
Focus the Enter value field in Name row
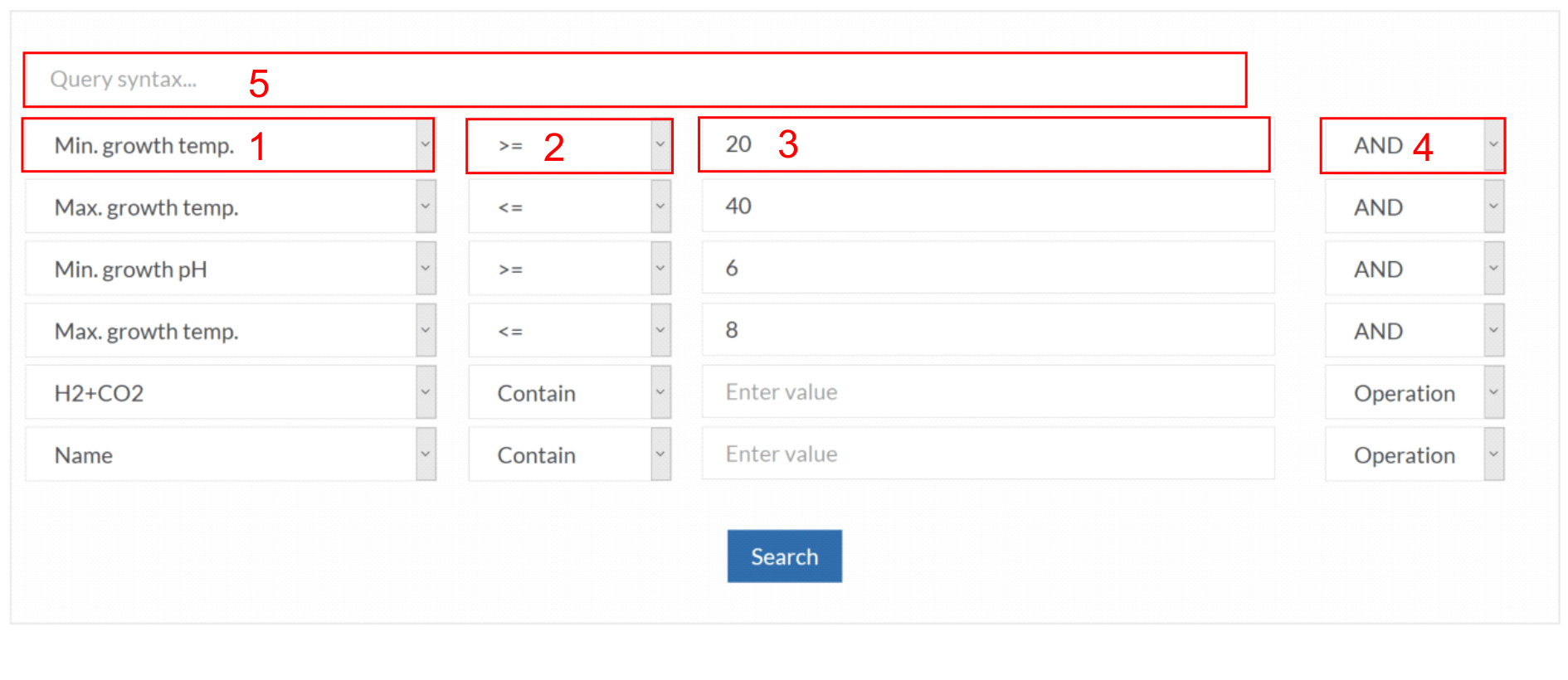pyautogui.click(x=987, y=454)
